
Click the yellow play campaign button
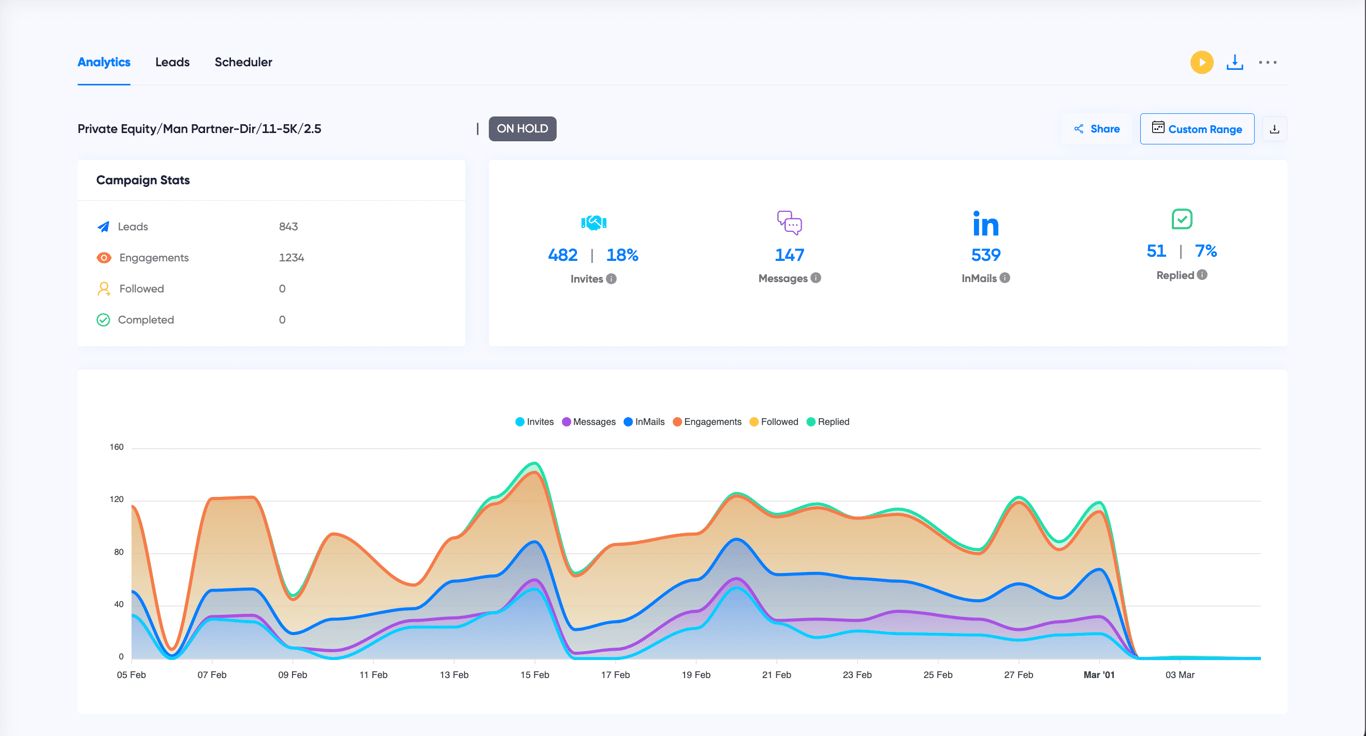[x=1202, y=62]
